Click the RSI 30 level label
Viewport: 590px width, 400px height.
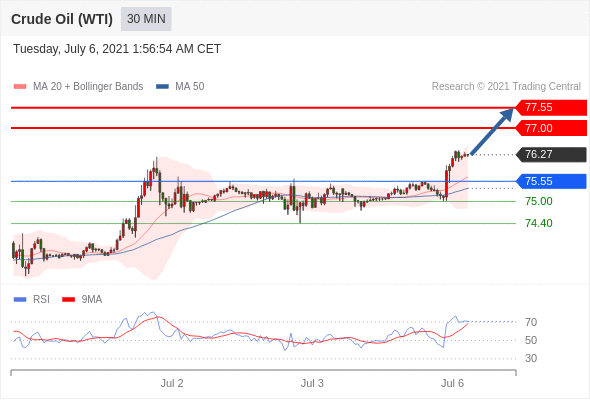[531, 358]
